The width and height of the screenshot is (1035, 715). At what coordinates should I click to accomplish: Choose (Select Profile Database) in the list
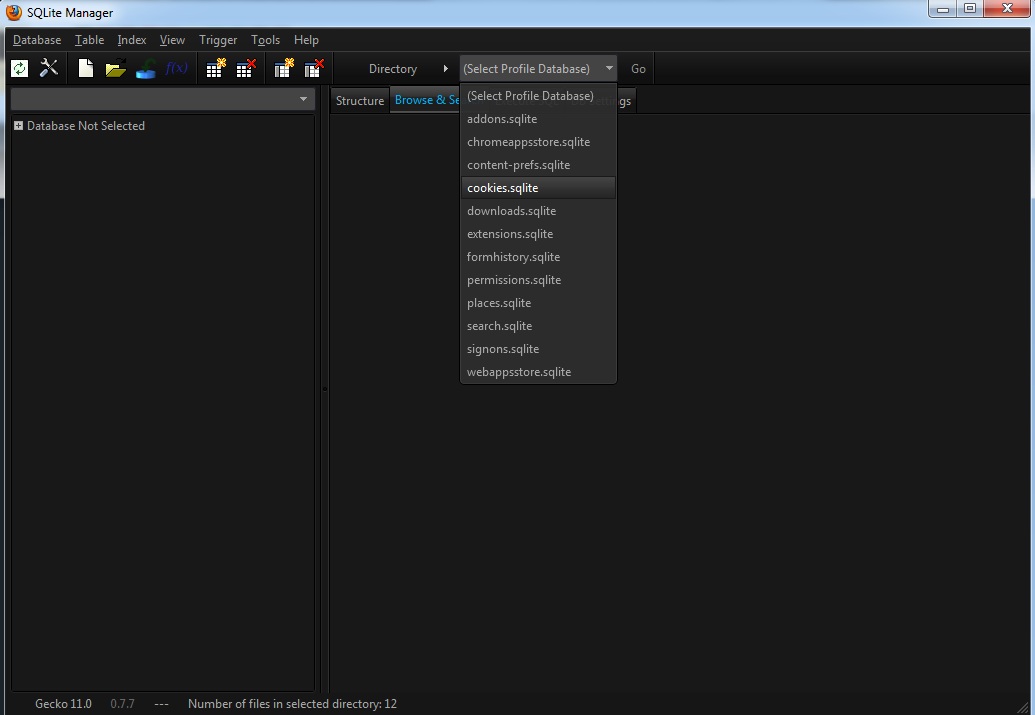point(538,96)
